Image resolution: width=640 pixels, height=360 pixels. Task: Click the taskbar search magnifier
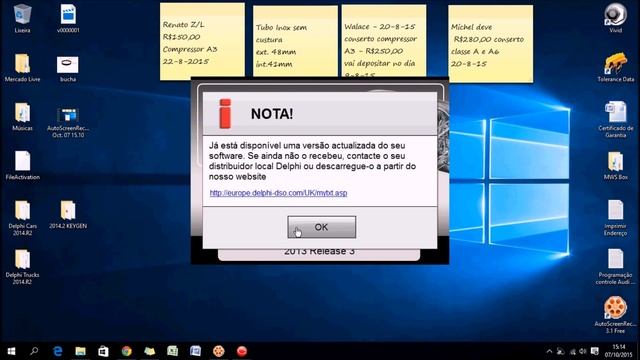[x=34, y=351]
